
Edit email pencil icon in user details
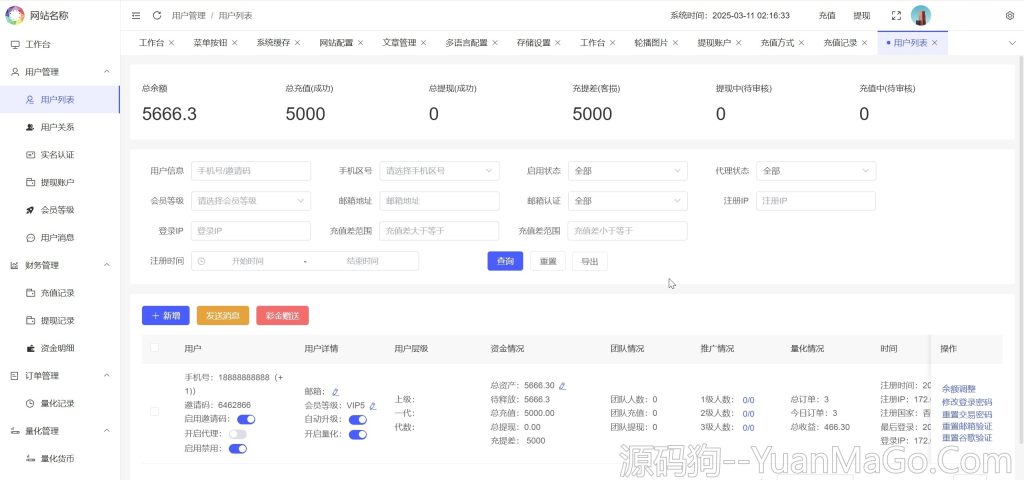coord(336,392)
